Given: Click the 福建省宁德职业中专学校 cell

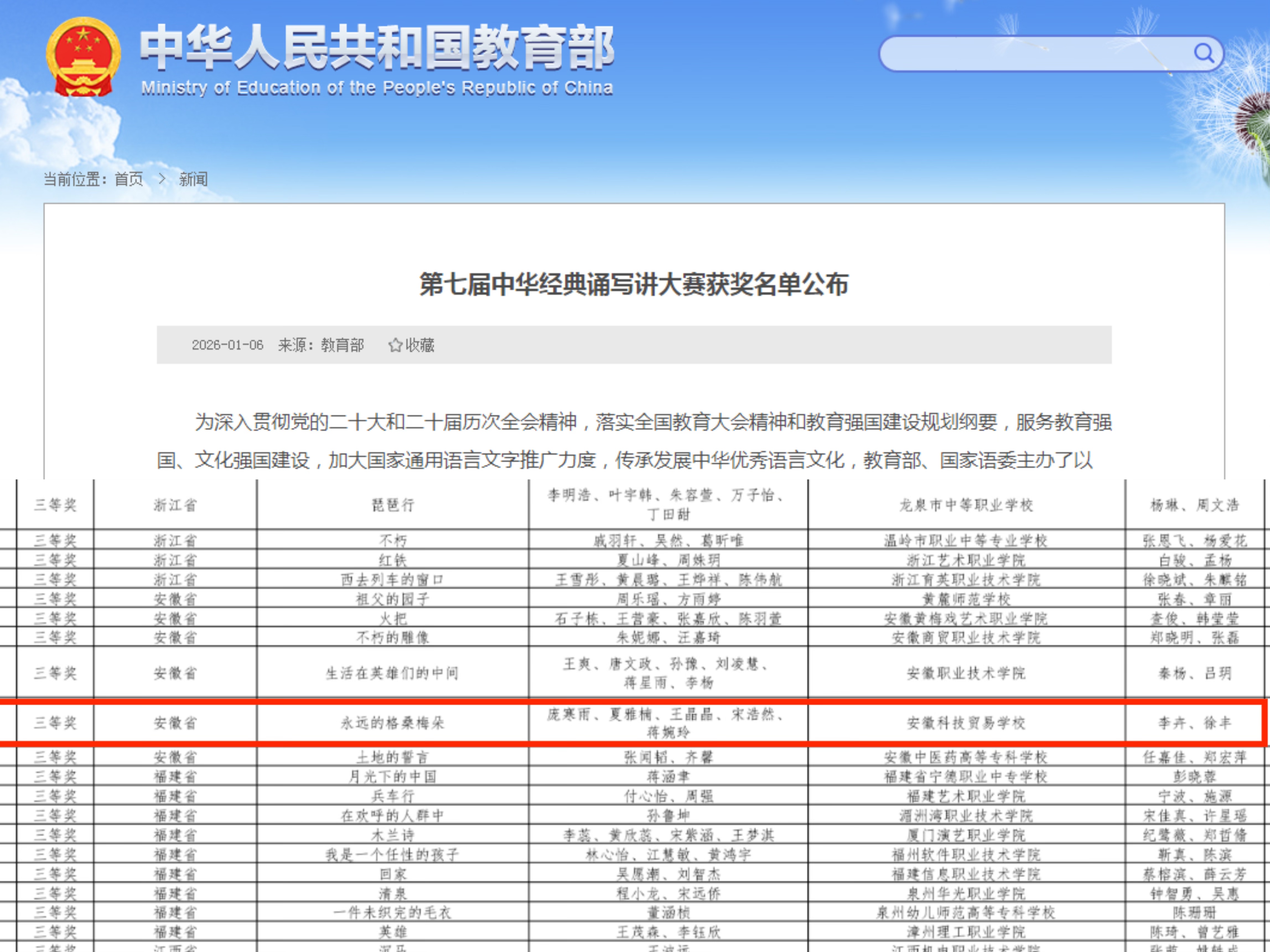Looking at the screenshot, I should 966,776.
